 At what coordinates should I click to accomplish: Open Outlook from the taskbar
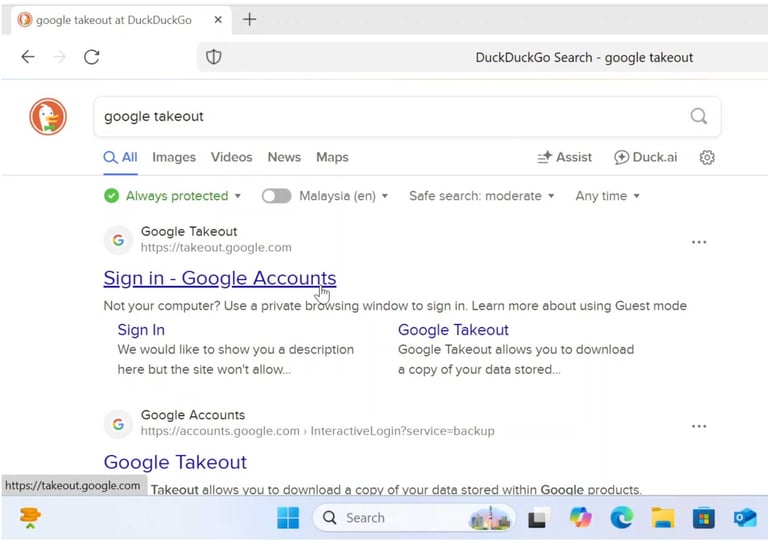pos(745,518)
